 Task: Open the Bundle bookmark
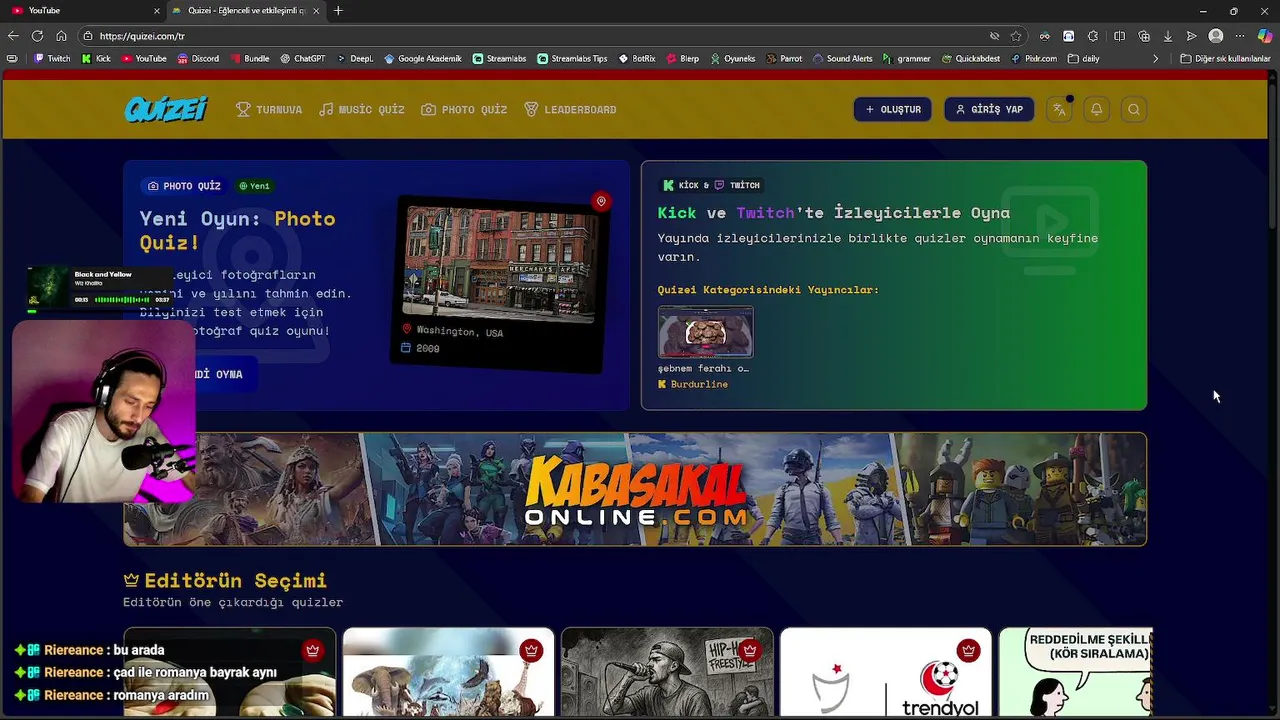click(250, 59)
